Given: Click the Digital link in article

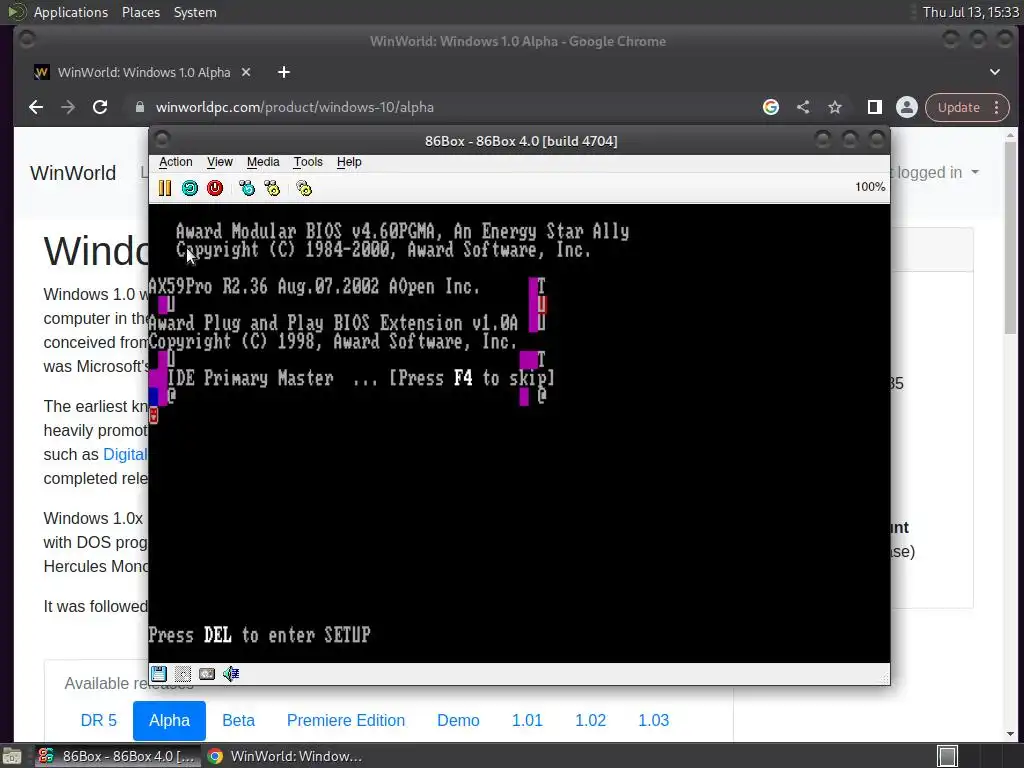Looking at the screenshot, I should coord(125,455).
